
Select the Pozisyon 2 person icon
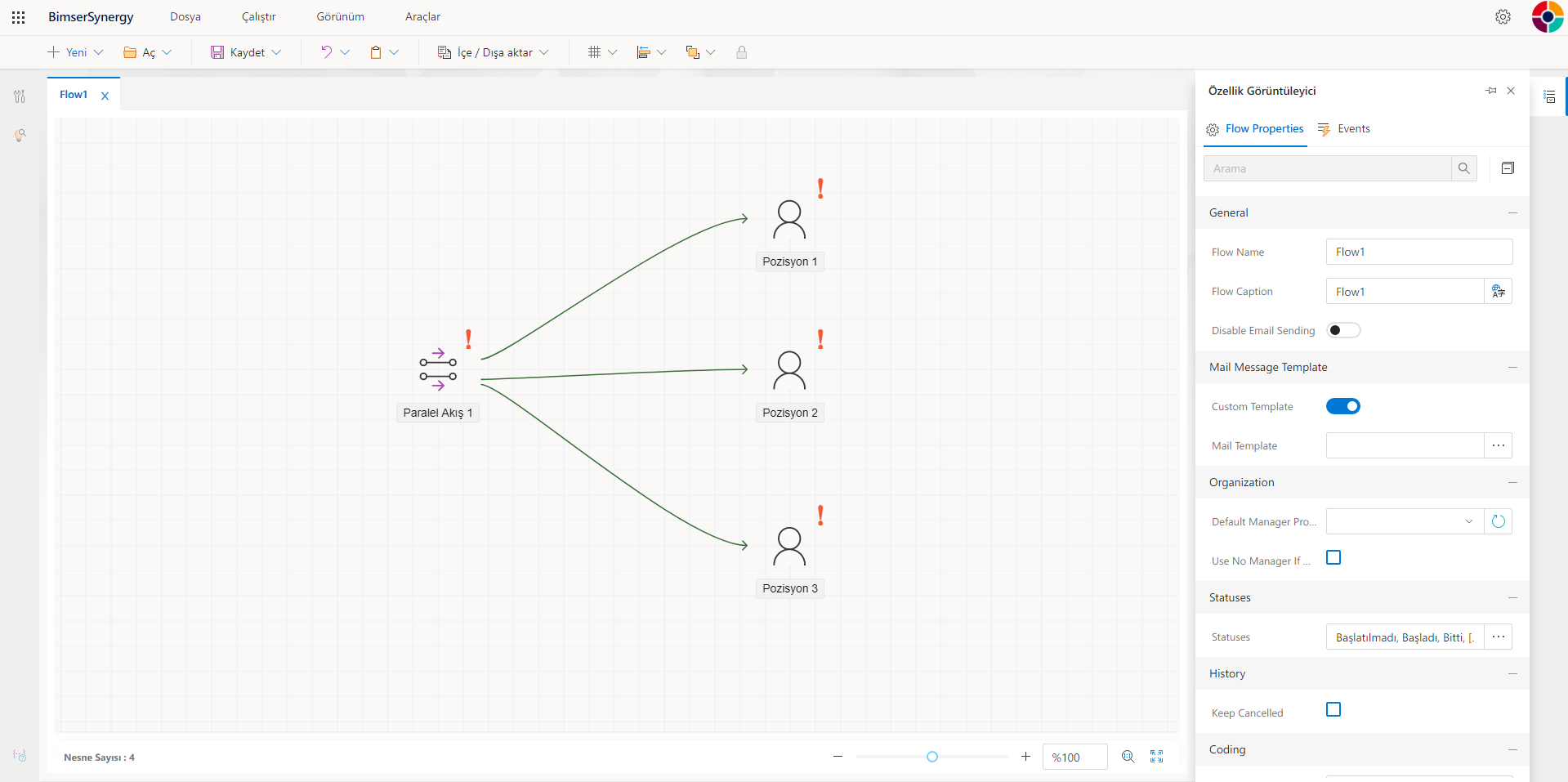pyautogui.click(x=789, y=371)
